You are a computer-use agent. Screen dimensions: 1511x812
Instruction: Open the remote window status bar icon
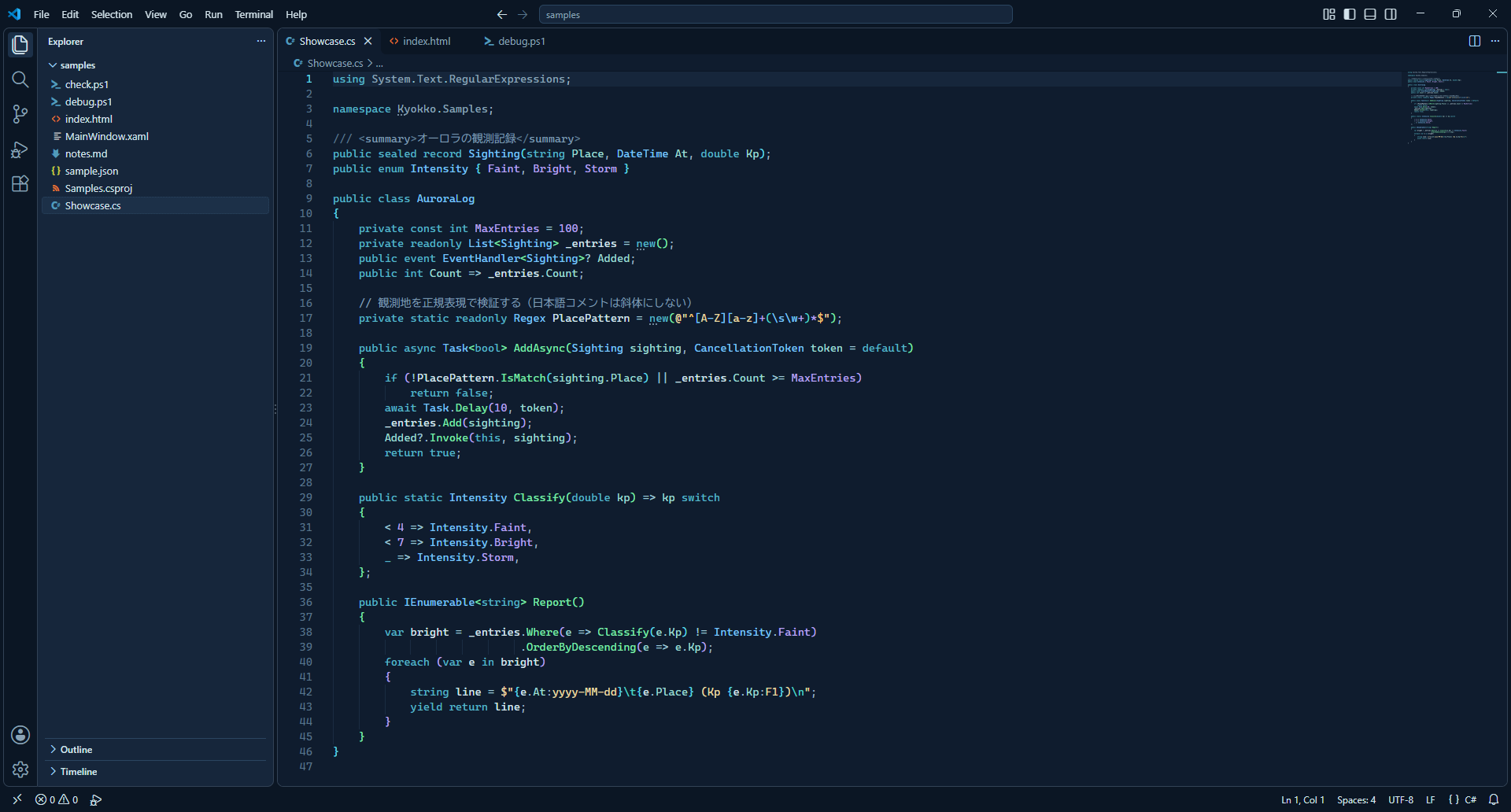17,799
